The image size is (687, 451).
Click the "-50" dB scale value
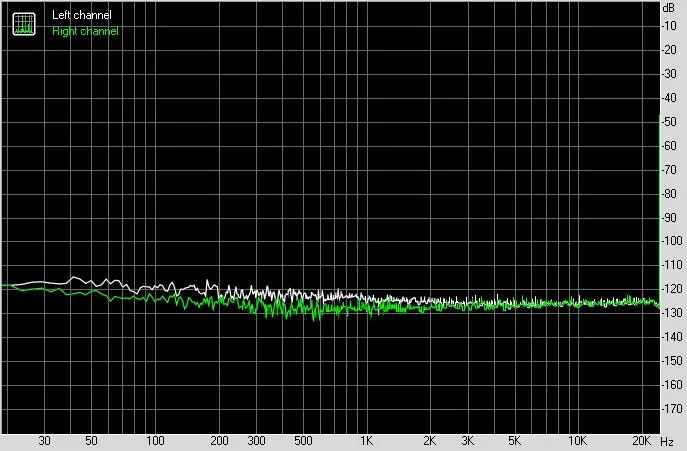[669, 121]
